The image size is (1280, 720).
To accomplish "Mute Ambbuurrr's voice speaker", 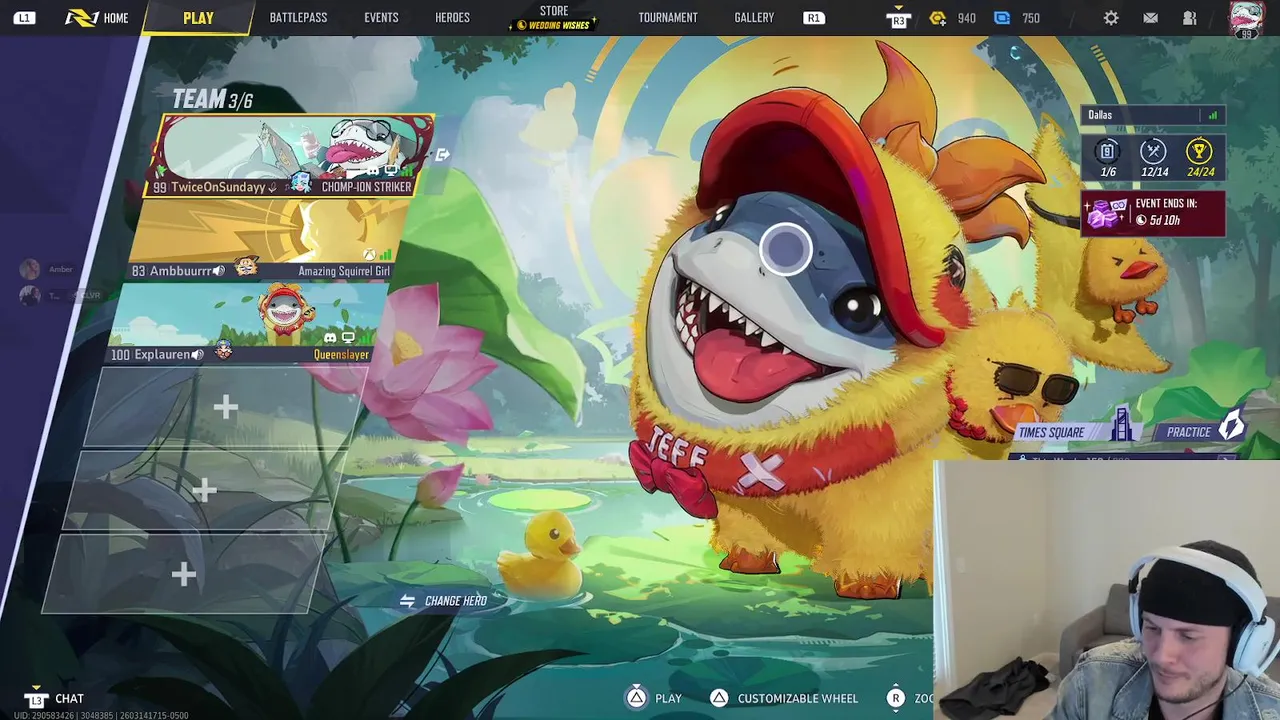I will click(218, 271).
